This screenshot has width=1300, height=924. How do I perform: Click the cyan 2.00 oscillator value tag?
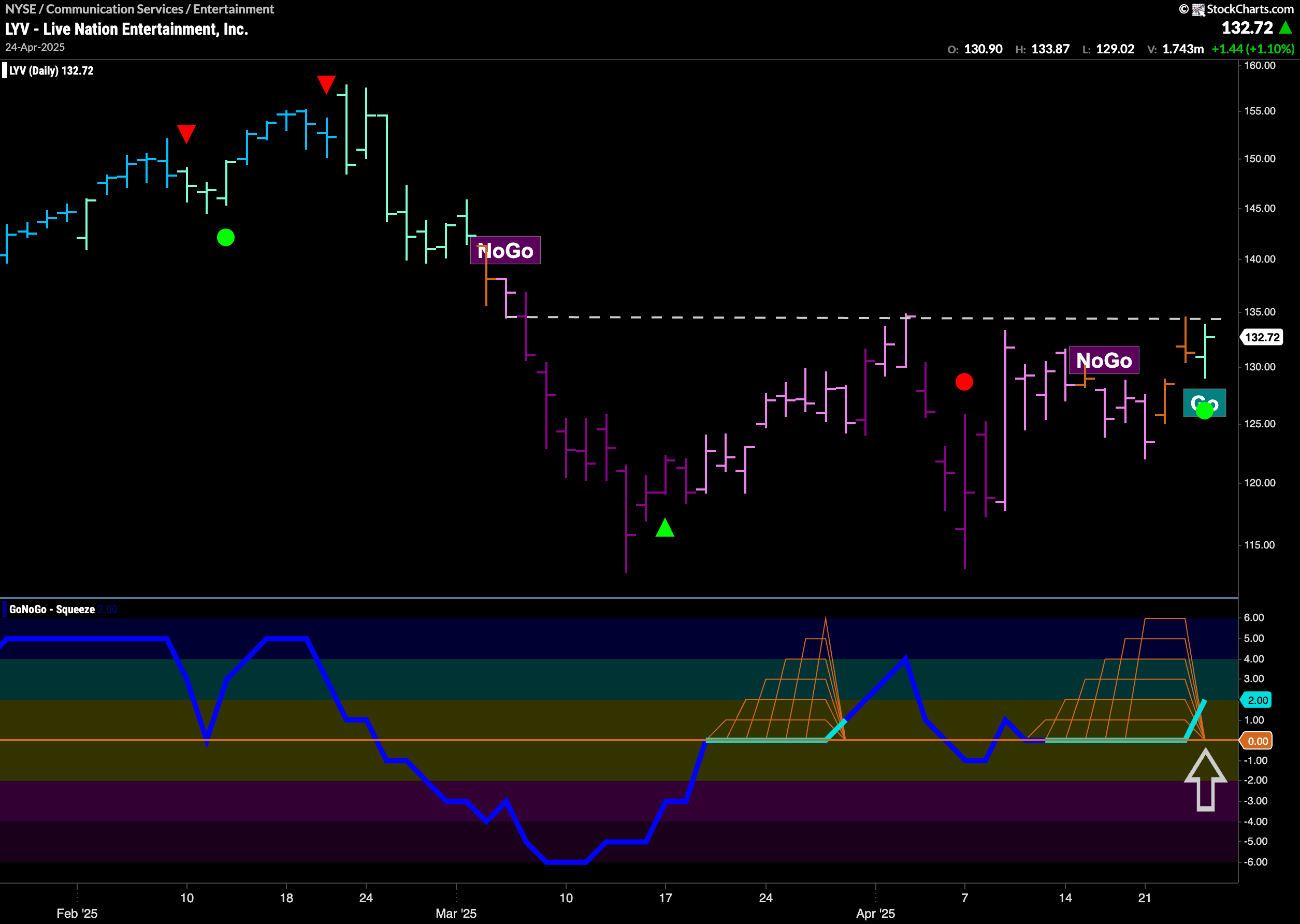[1258, 700]
